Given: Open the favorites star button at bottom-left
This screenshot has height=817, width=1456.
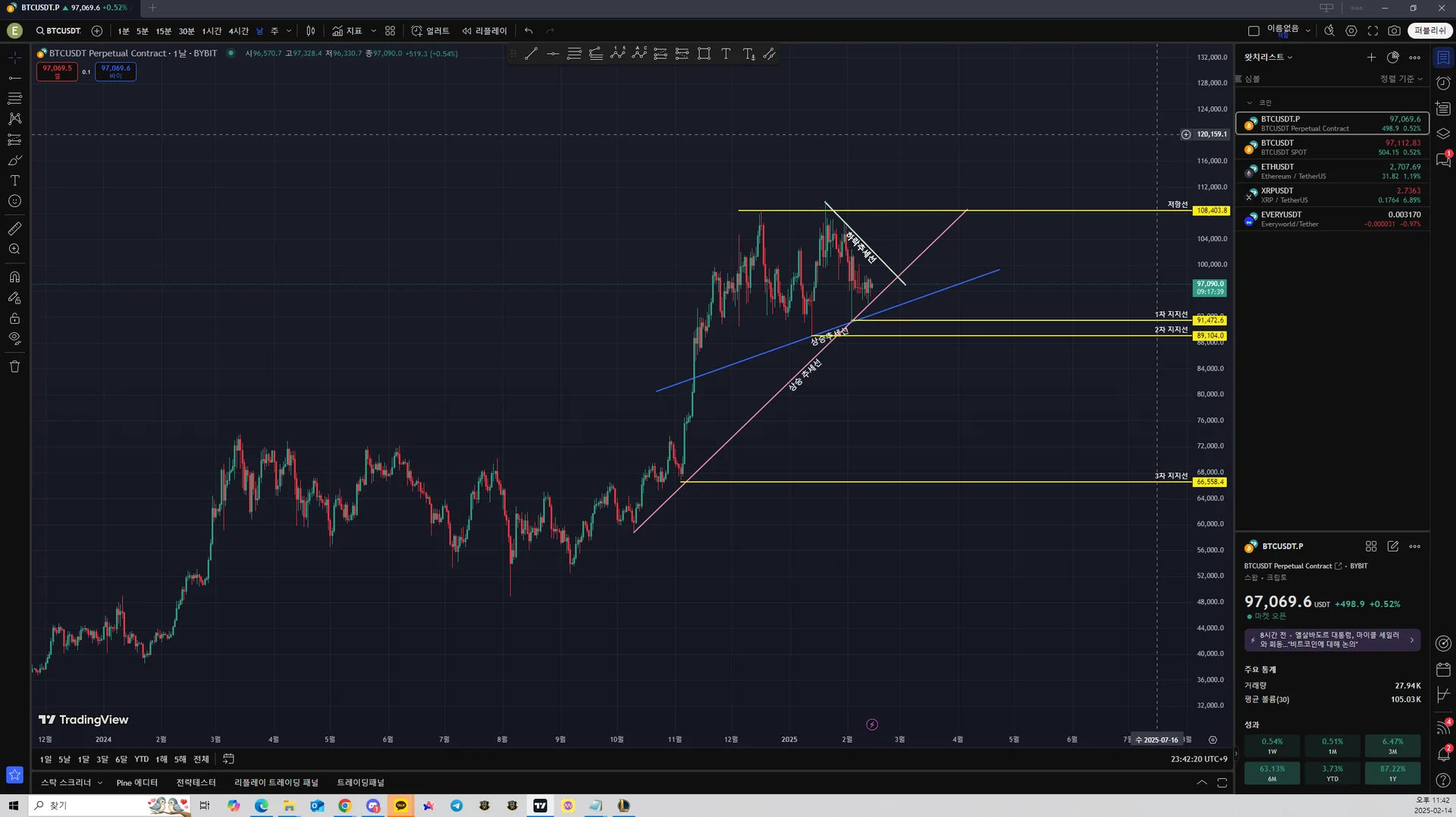Looking at the screenshot, I should 14,775.
